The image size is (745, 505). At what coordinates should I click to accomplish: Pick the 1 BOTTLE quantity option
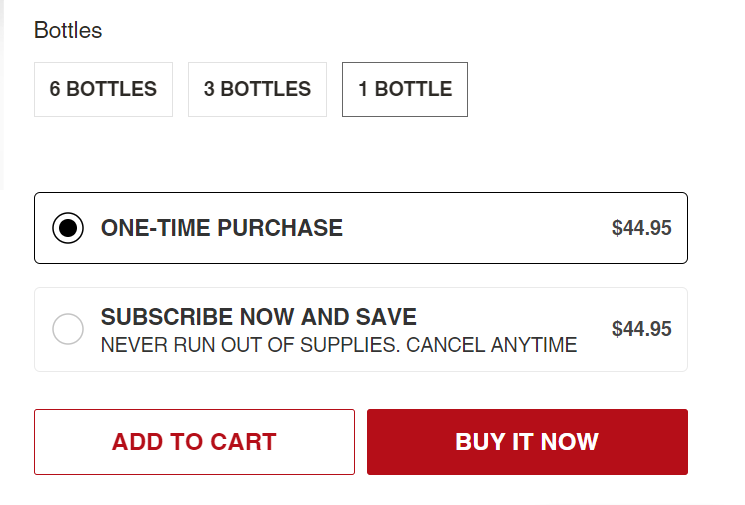405,89
